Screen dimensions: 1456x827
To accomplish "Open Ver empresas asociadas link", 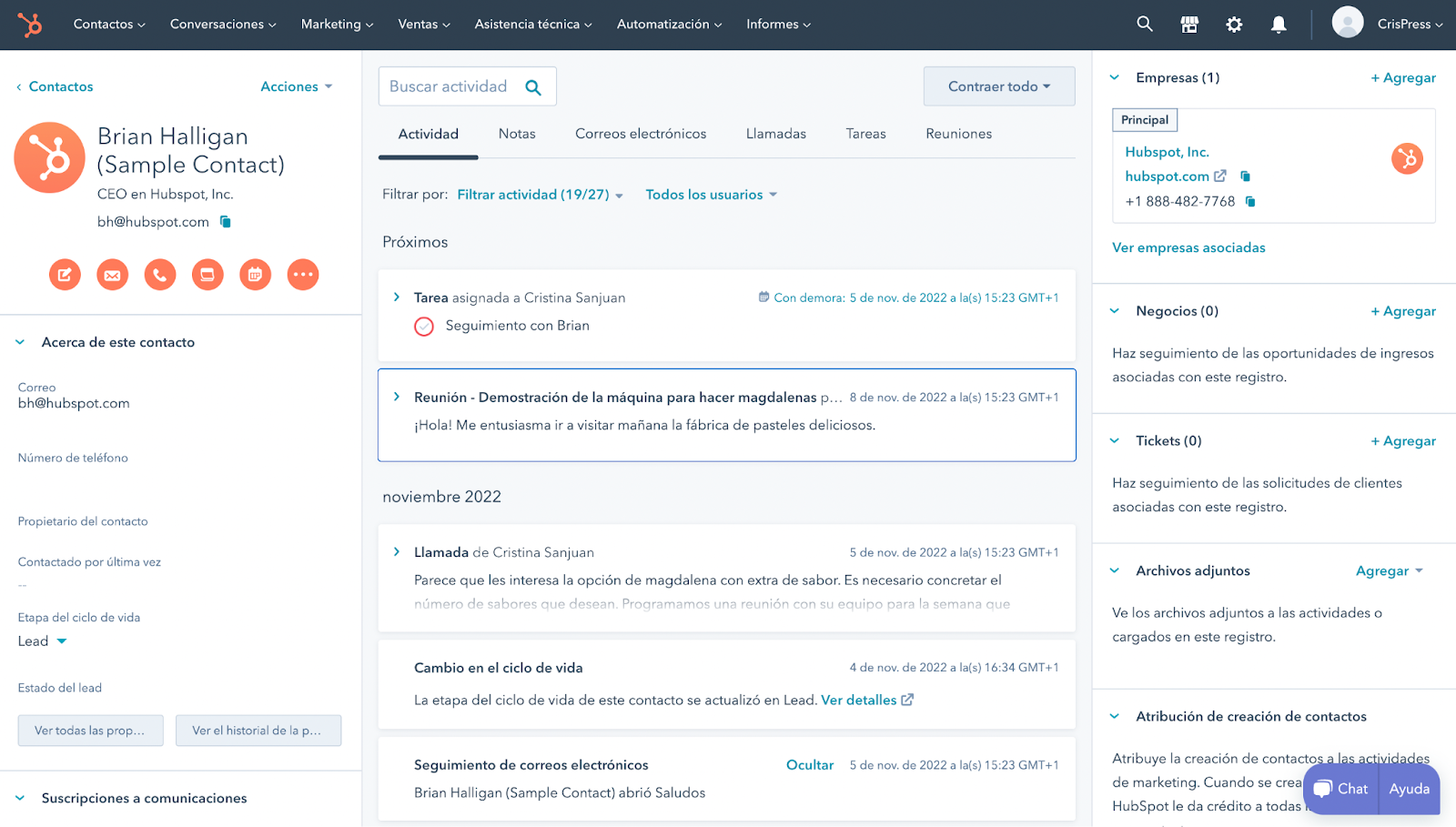I will click(1188, 247).
